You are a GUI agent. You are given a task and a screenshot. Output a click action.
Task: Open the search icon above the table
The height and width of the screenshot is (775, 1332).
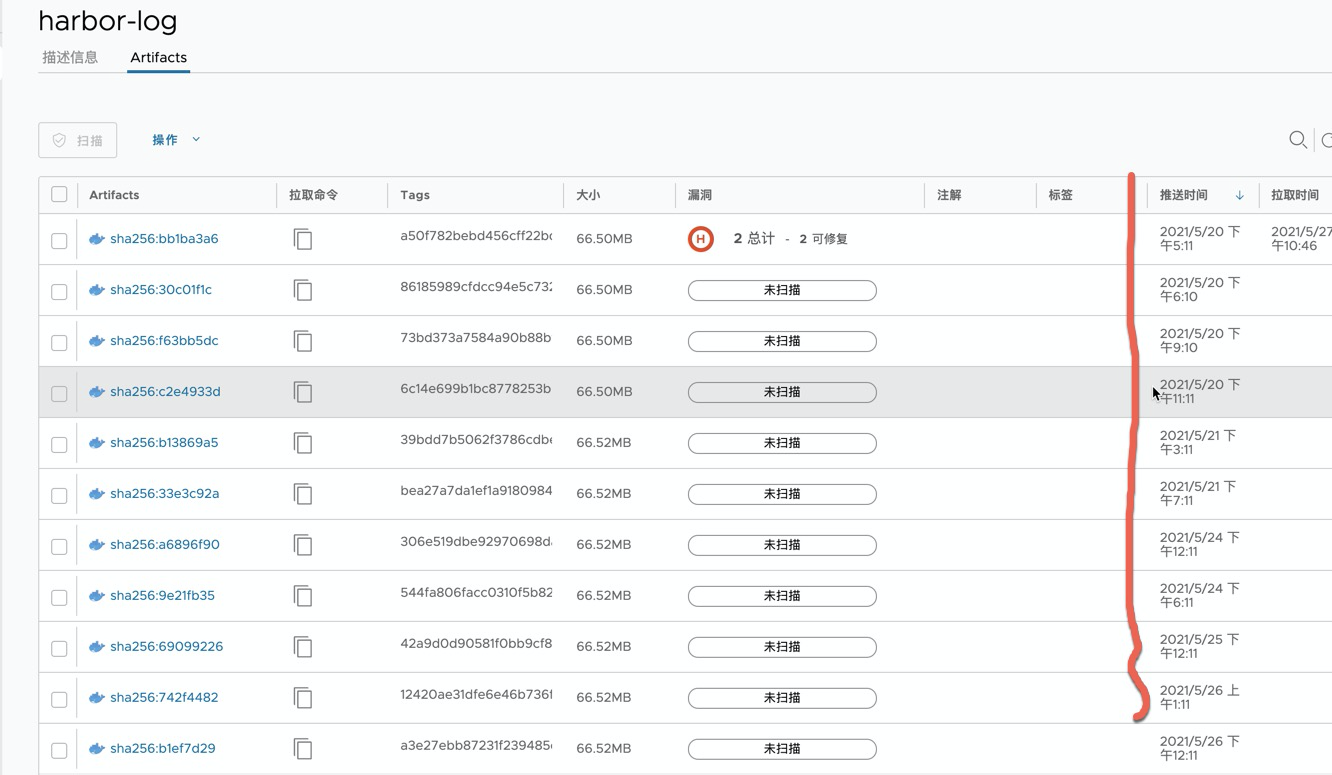(1297, 140)
